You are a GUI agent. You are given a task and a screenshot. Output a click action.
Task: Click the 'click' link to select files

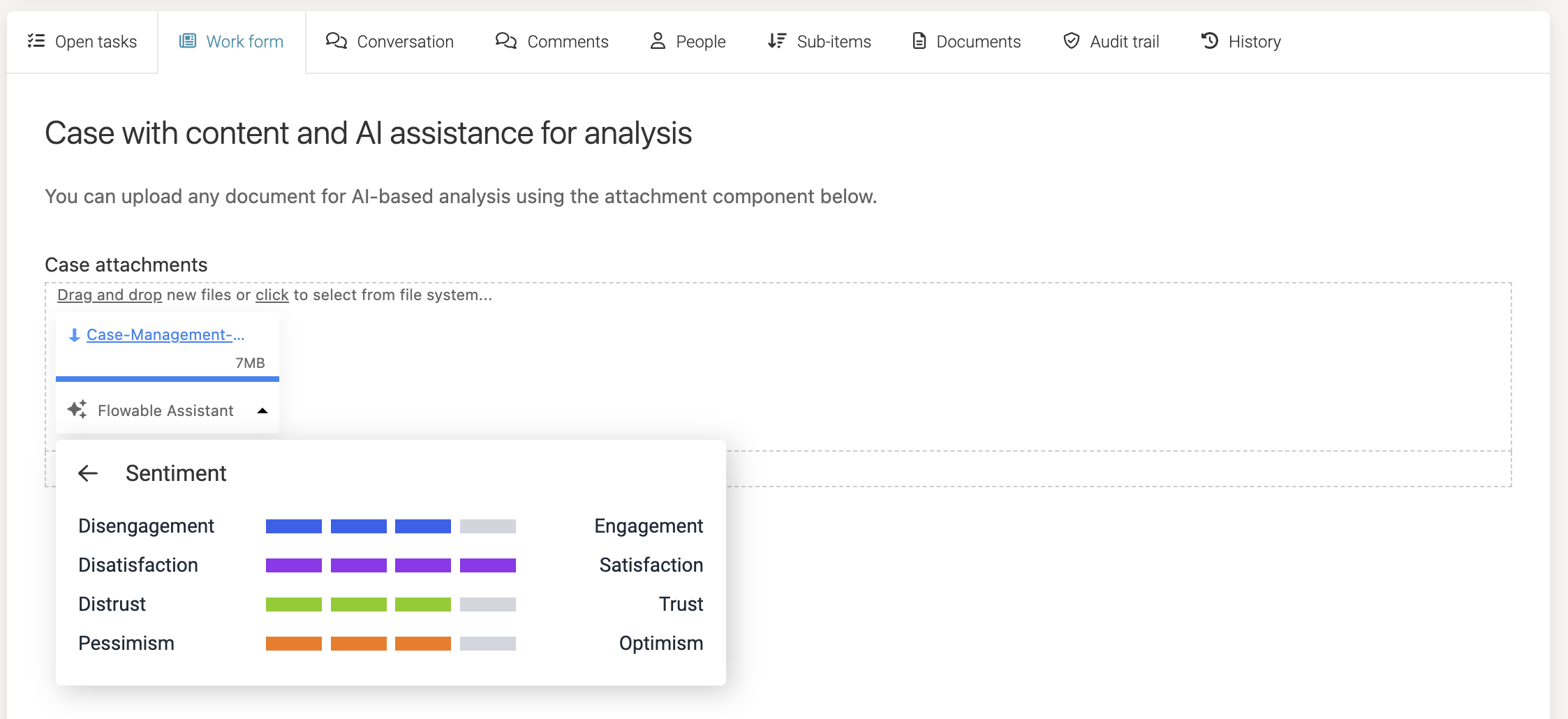click(272, 295)
